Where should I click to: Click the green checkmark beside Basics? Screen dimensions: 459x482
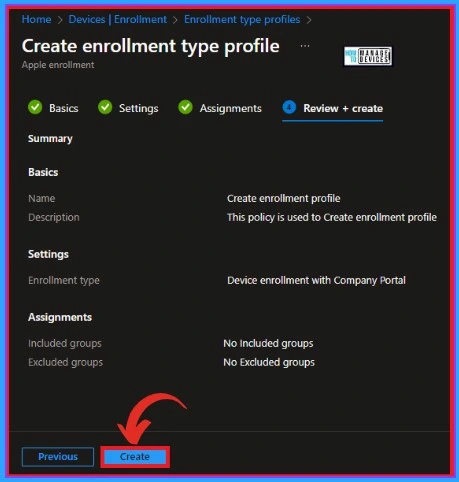(x=35, y=107)
